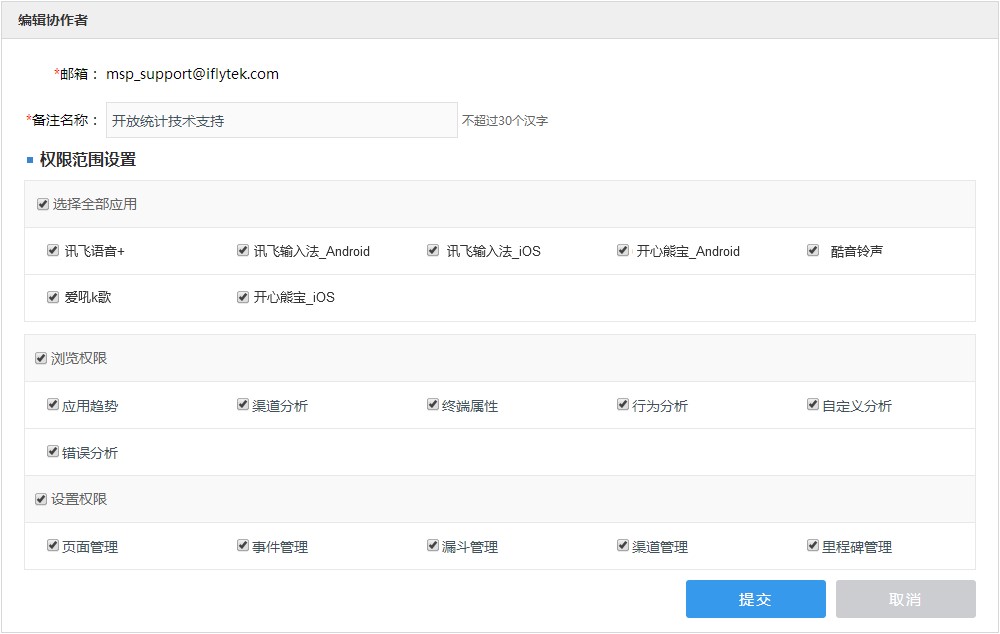This screenshot has height=634, width=1000.
Task: Toggle 渠道分析 browse permission checkbox
Action: 242,404
